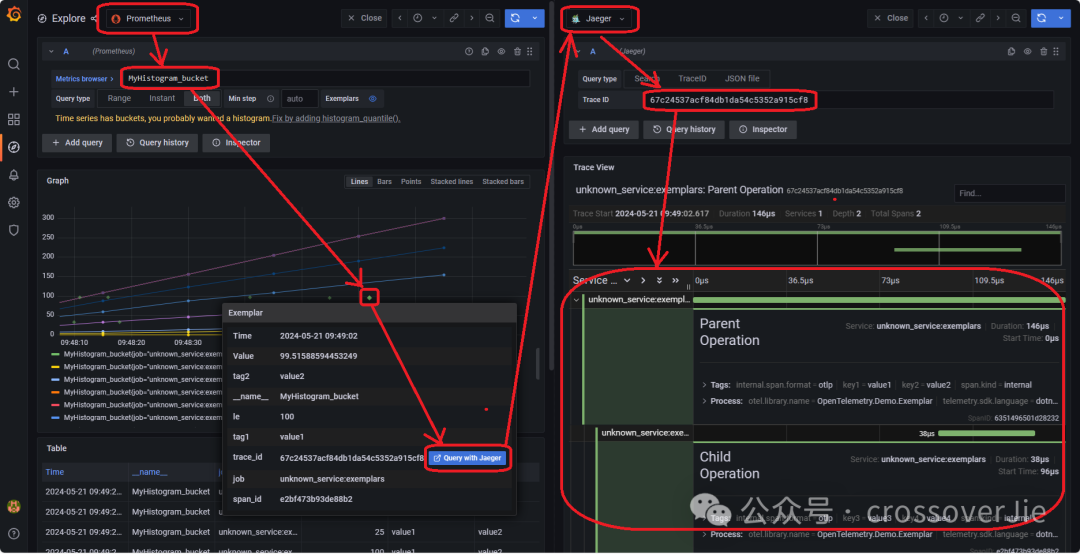Open time picker dropdown in Prometheus pane
The height and width of the screenshot is (555, 1080).
(426, 19)
